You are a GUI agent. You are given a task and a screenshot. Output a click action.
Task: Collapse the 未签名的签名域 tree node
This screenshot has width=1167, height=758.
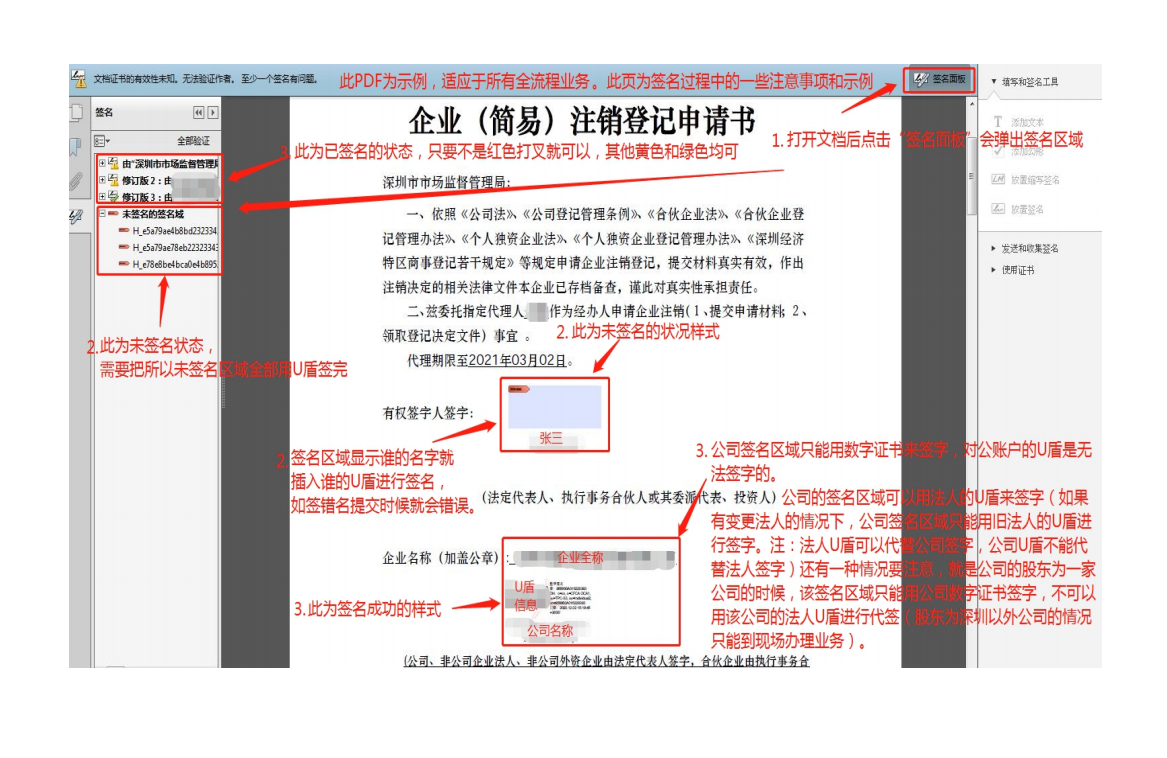pos(102,214)
